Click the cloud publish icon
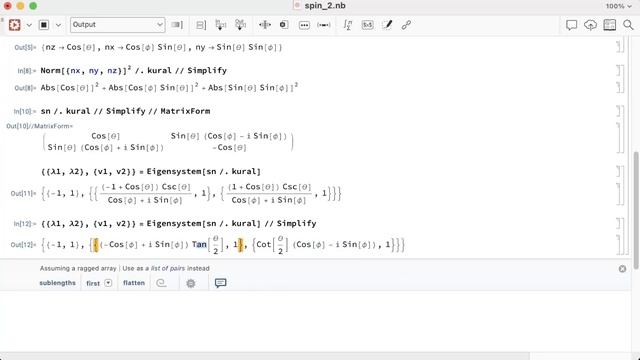The width and height of the screenshot is (640, 360). [590, 25]
